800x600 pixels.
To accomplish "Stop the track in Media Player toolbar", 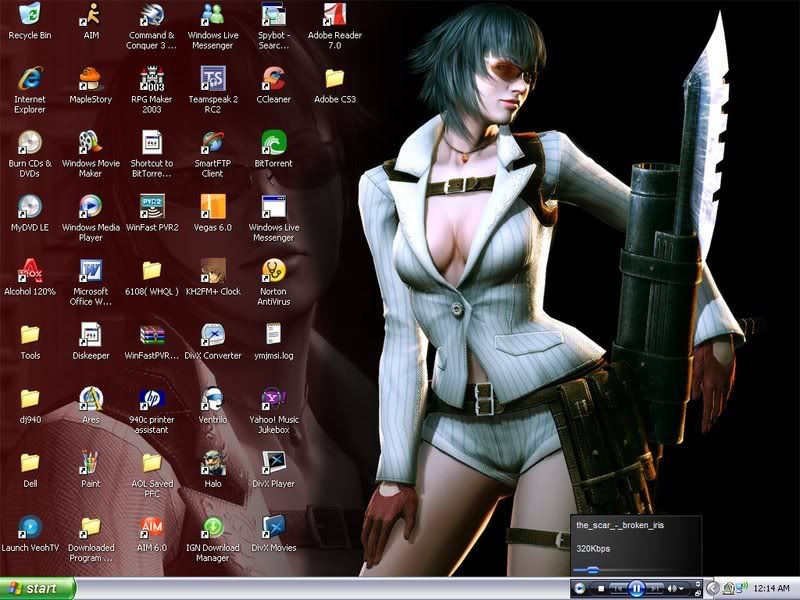I will tap(601, 588).
